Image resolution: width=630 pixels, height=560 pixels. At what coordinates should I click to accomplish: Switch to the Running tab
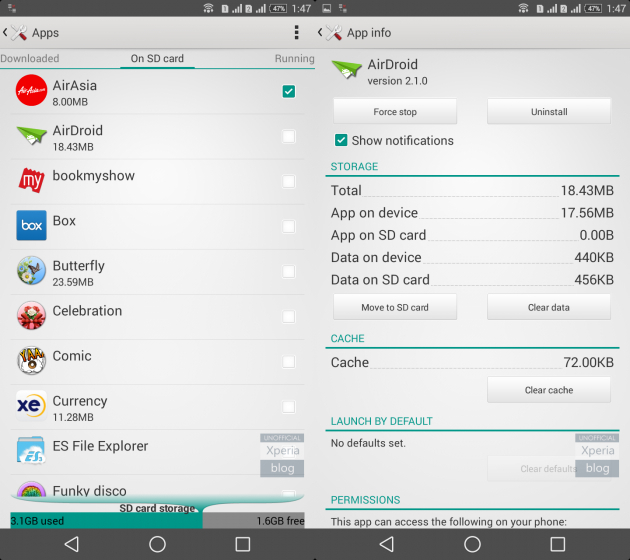pos(294,59)
